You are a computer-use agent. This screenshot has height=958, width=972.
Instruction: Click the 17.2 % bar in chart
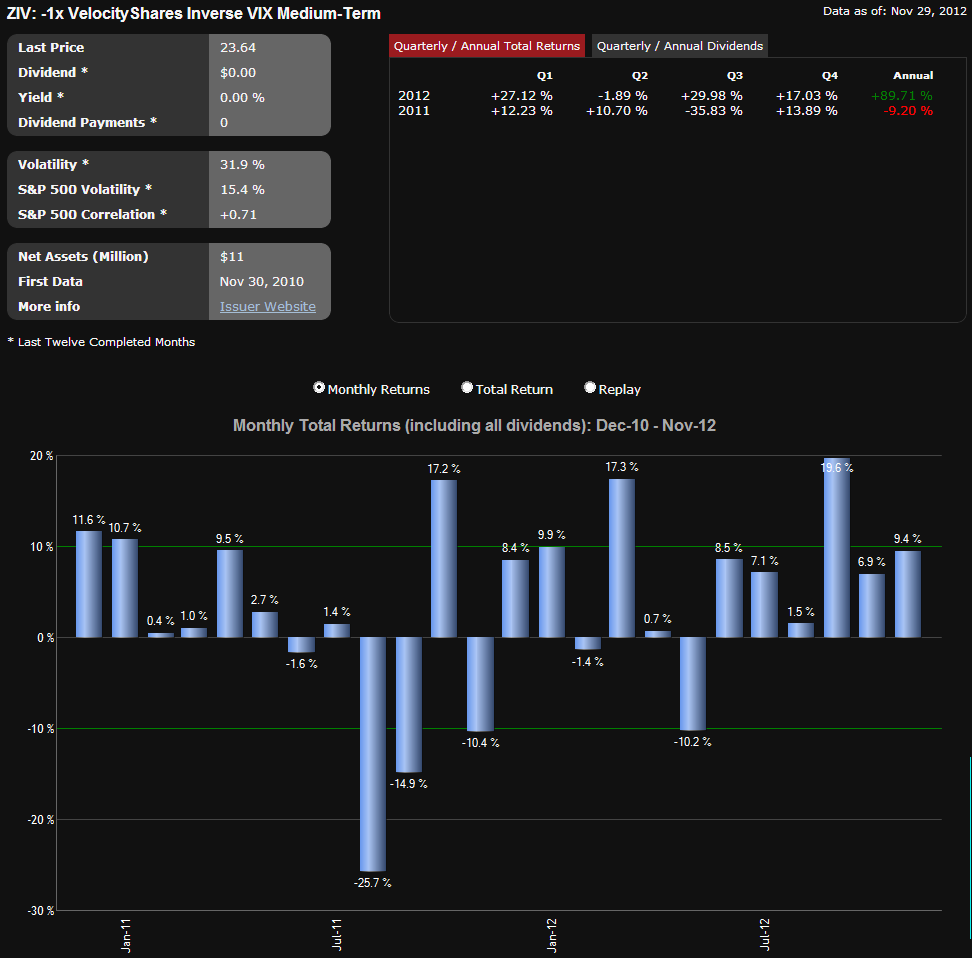(x=444, y=559)
